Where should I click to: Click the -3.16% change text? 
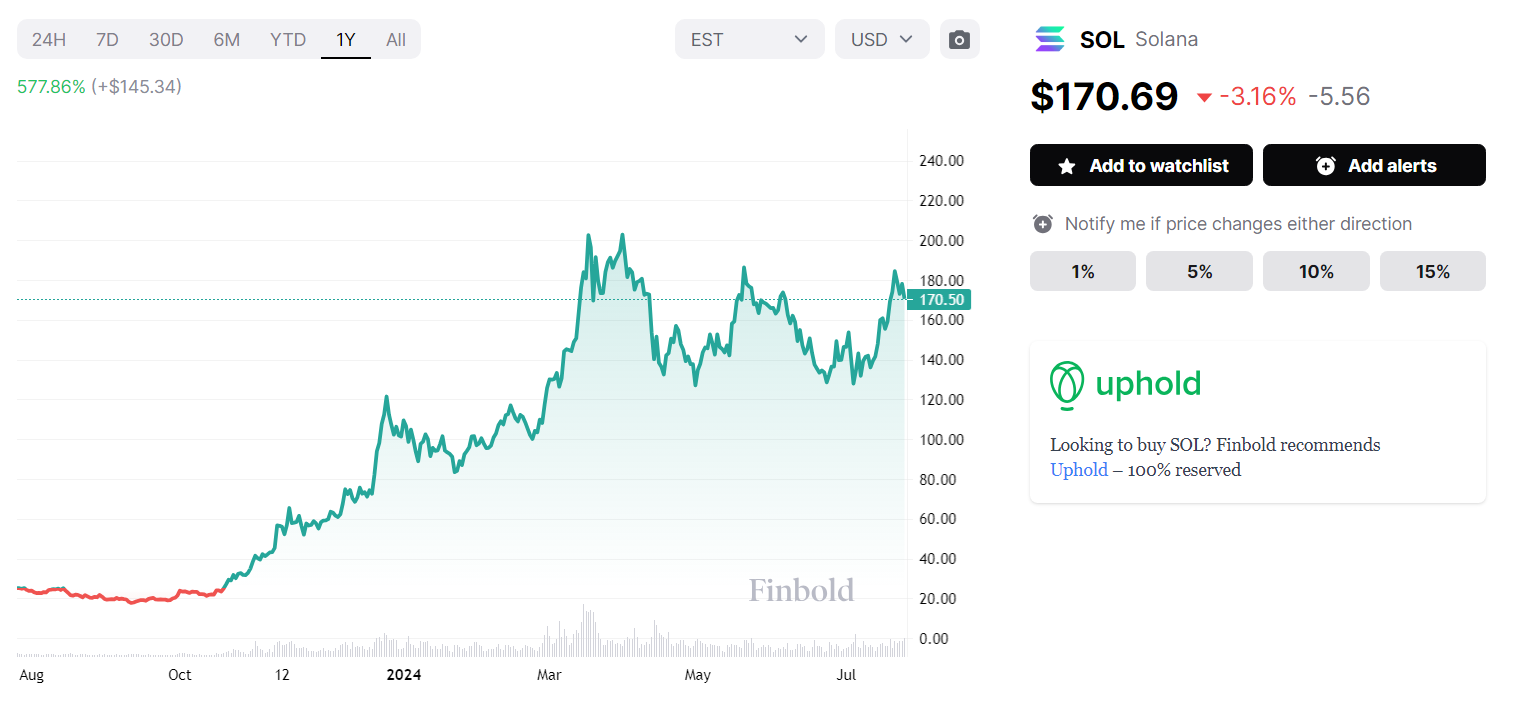pos(1257,97)
